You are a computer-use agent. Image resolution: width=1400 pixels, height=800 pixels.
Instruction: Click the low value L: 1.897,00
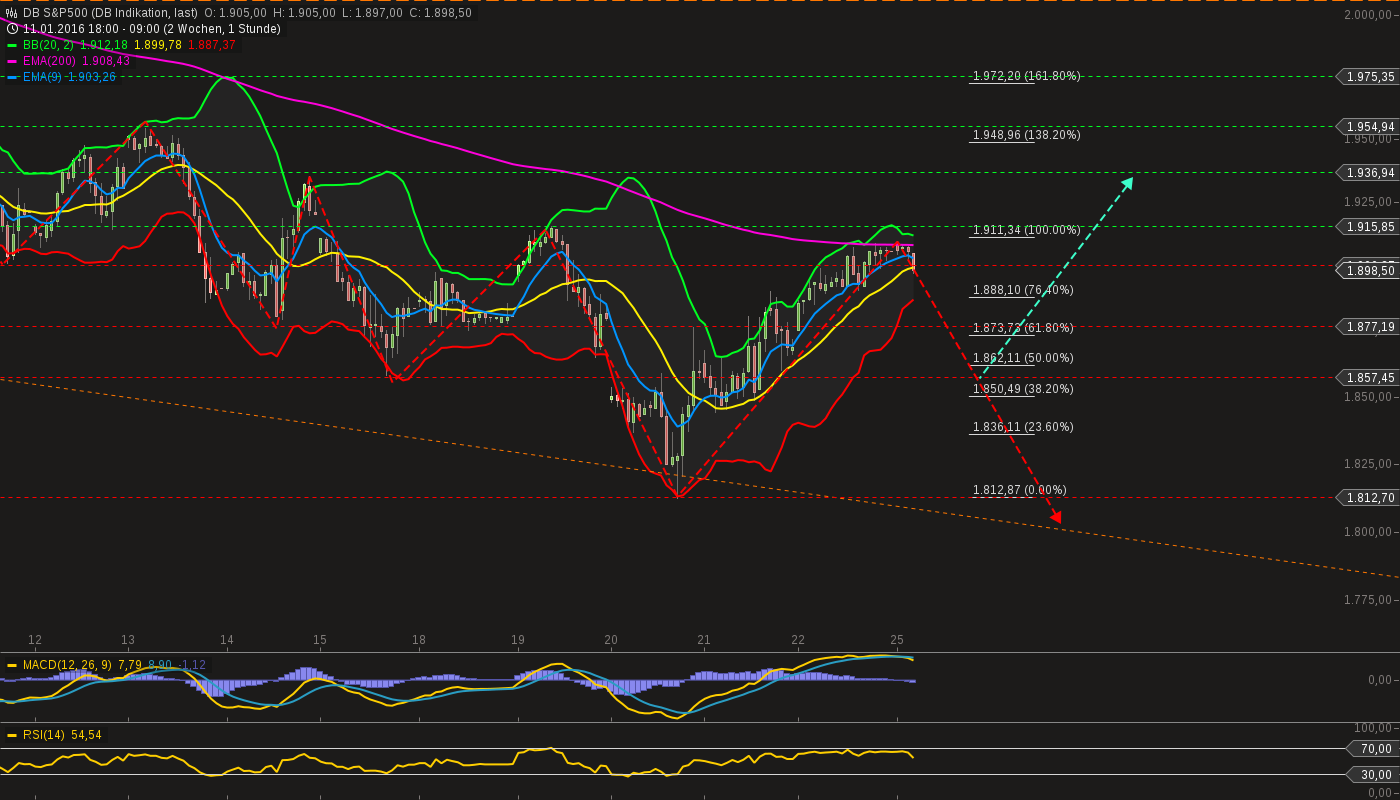tap(373, 13)
